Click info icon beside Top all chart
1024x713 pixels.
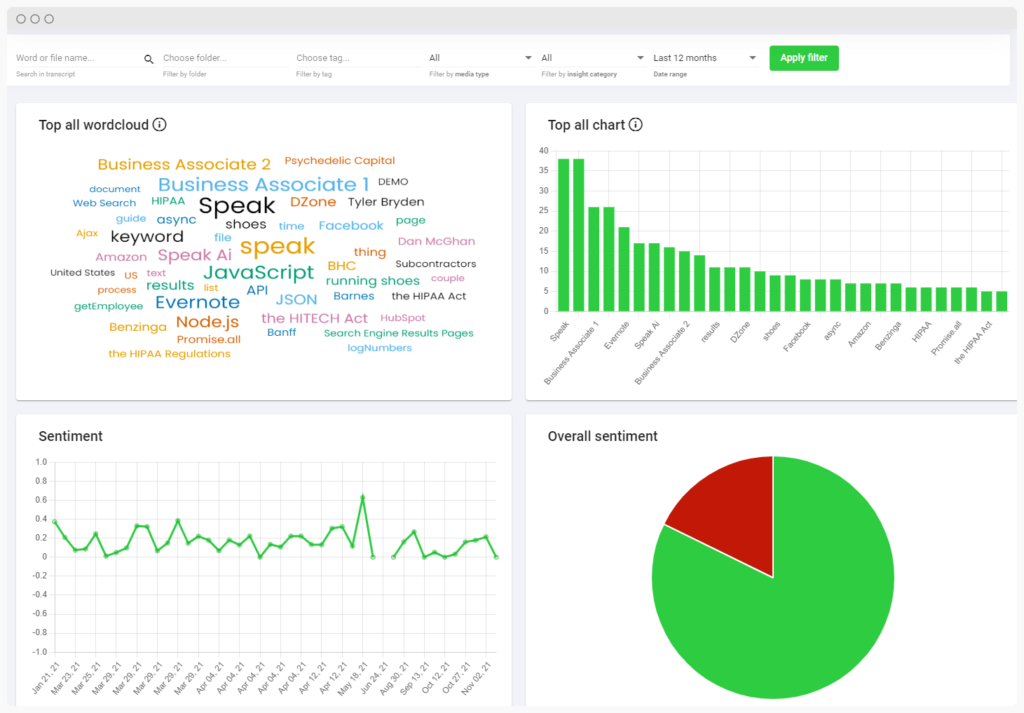tap(635, 125)
